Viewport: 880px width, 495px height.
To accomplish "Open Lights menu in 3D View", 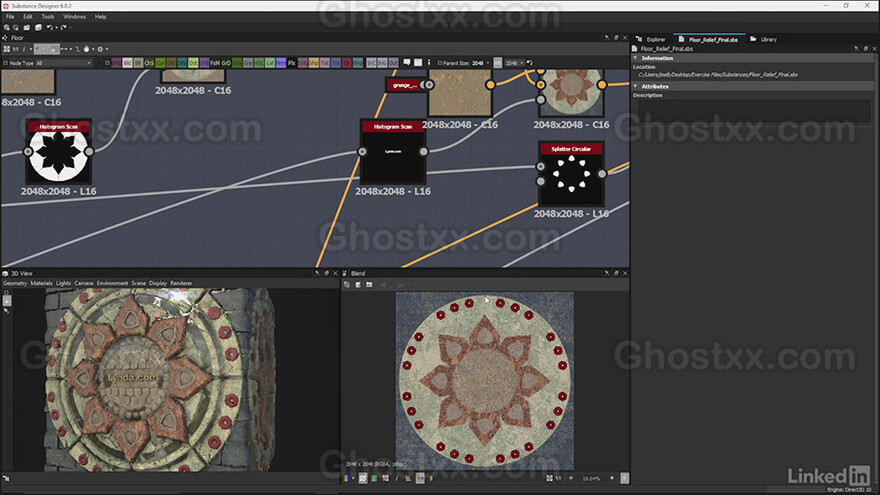I will [x=63, y=283].
